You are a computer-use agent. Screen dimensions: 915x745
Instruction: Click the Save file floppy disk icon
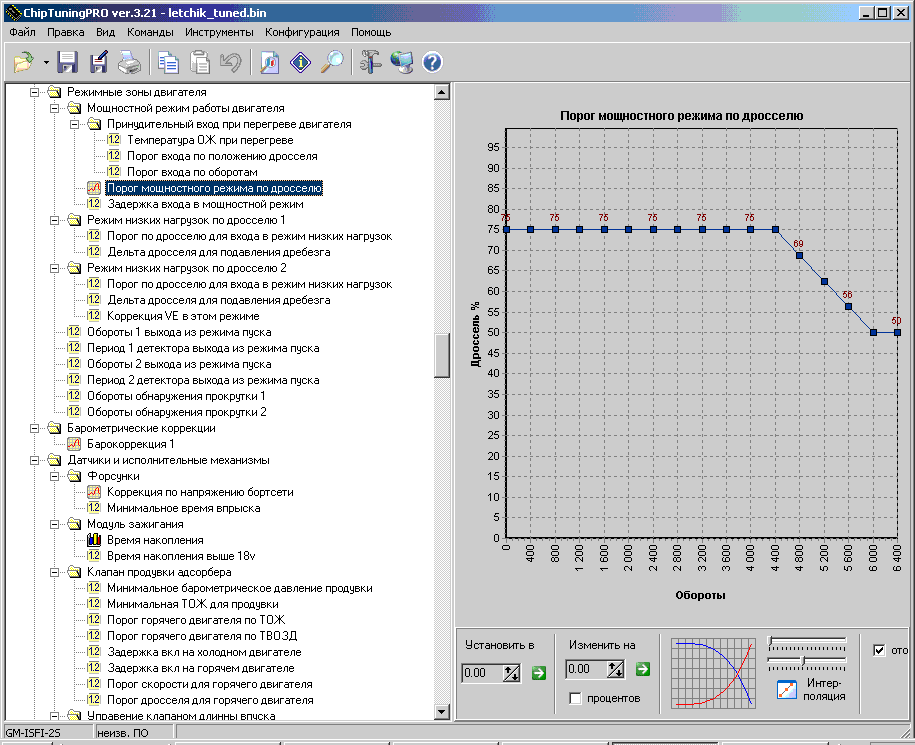click(68, 63)
